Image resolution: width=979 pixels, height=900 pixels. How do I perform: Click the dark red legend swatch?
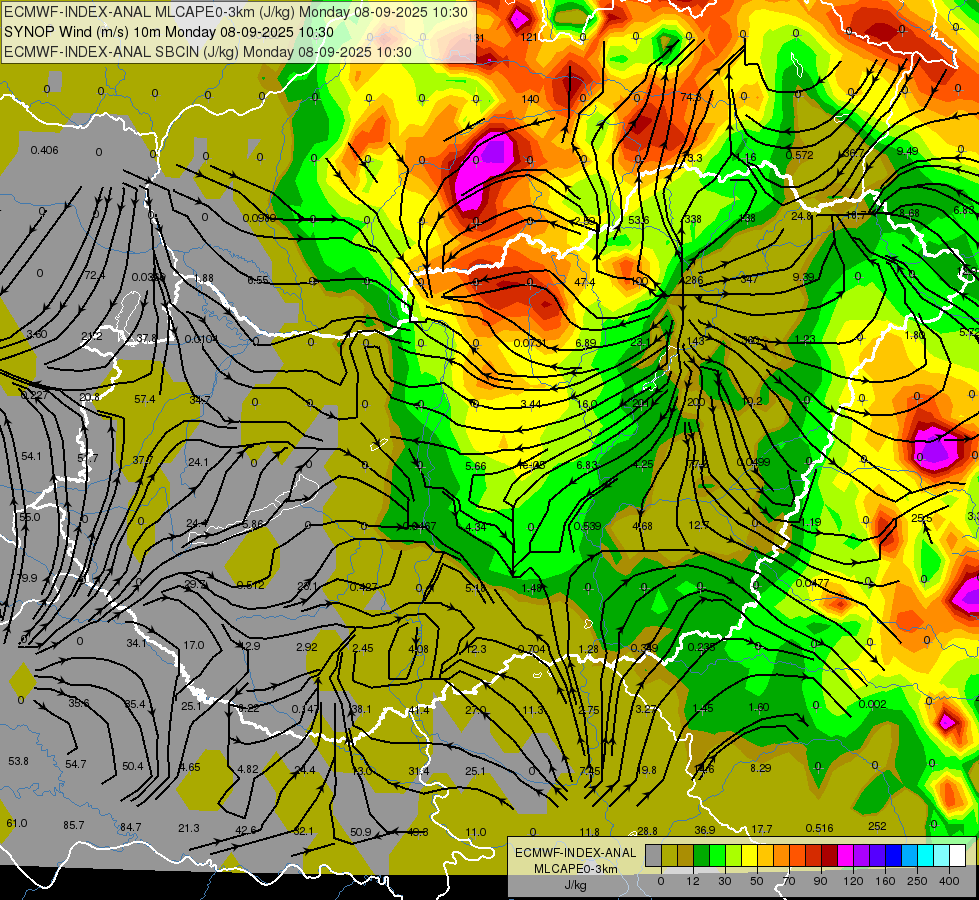830,855
